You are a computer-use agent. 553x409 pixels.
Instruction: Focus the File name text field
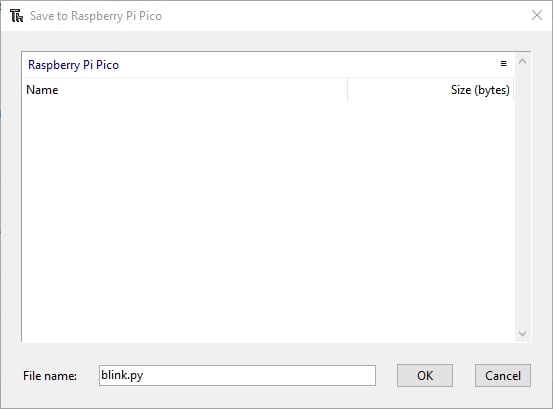(x=237, y=376)
